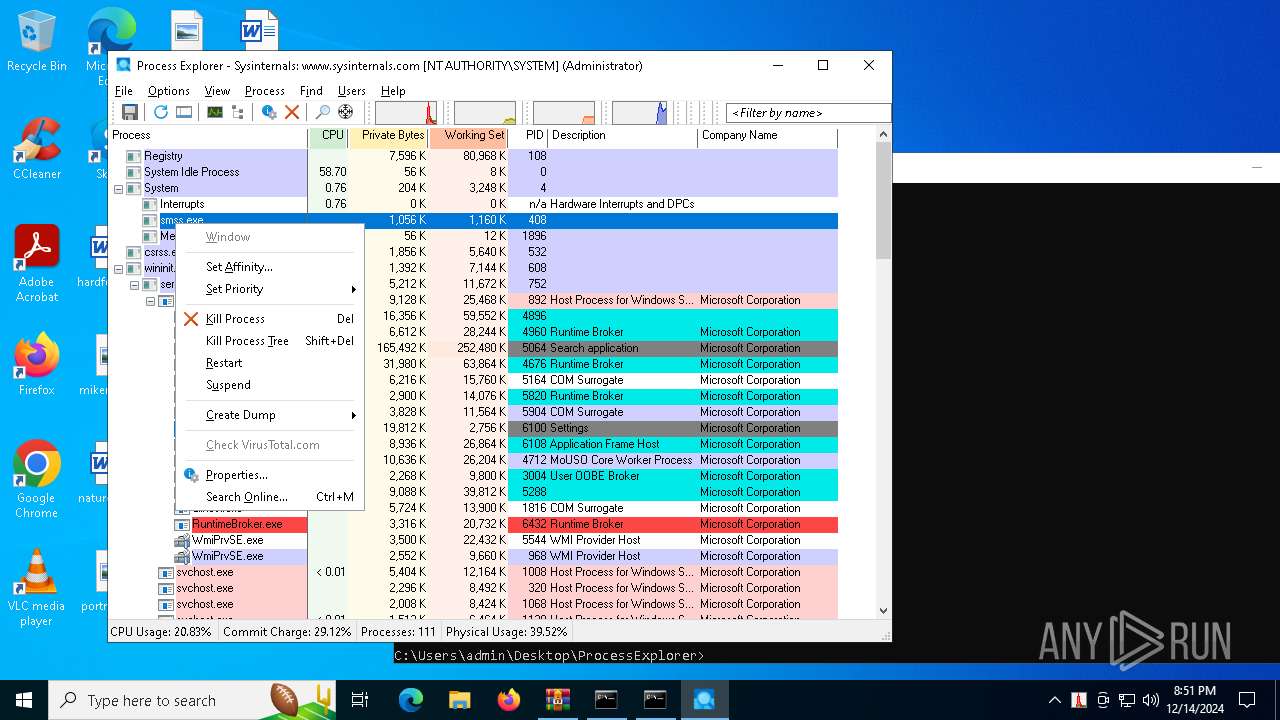This screenshot has height=720, width=1280.
Task: Click the Find Handle or DLL binoculars icon
Action: [x=322, y=112]
